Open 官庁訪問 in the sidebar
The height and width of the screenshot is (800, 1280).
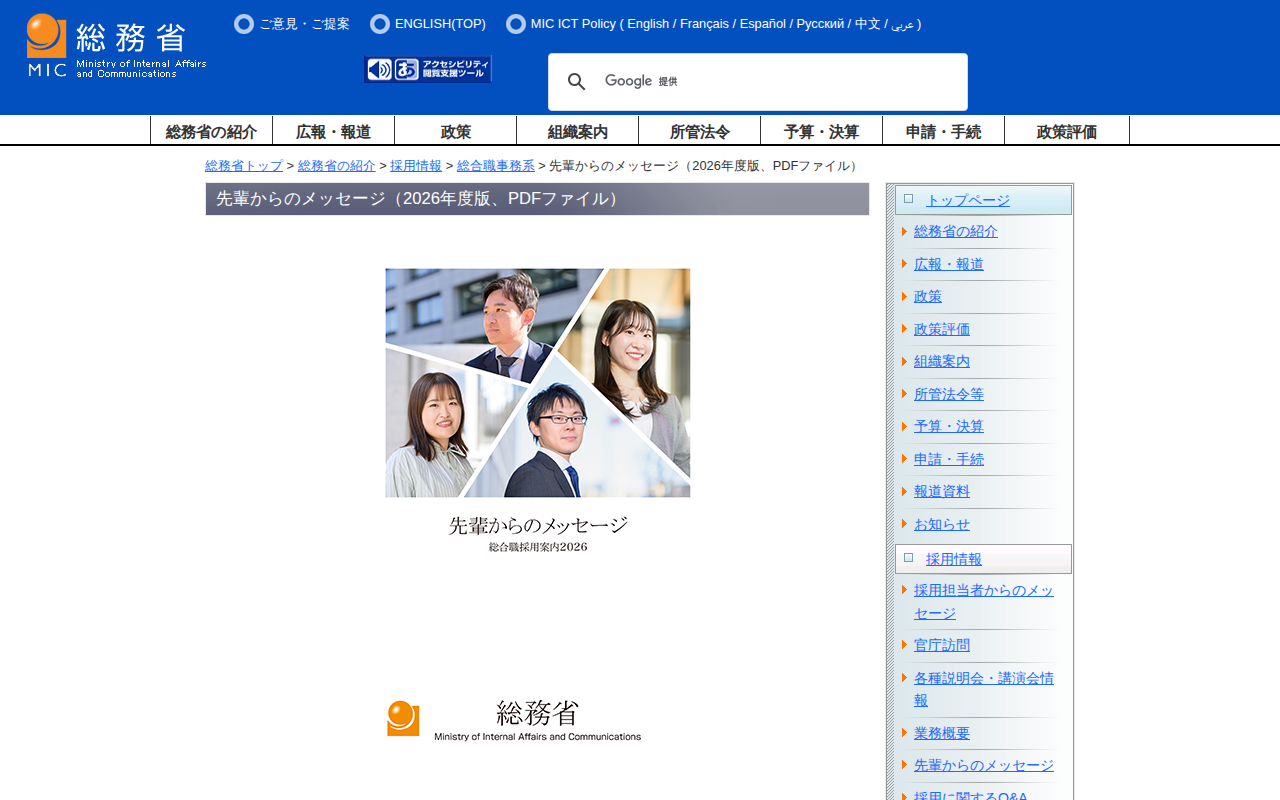(x=941, y=646)
